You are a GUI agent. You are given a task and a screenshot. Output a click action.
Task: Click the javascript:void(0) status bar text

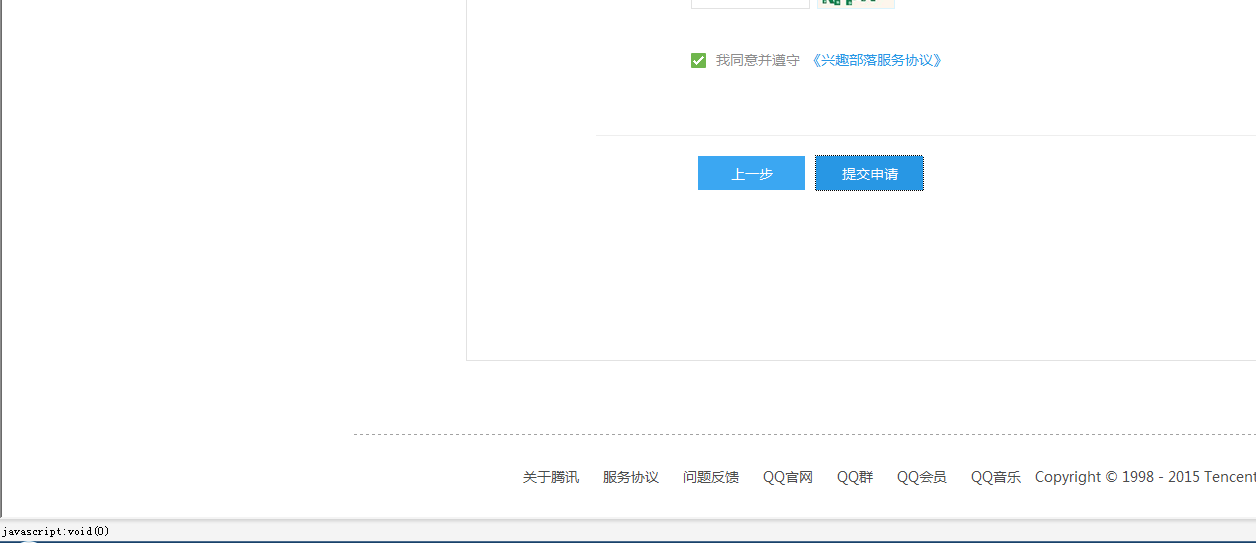point(55,531)
